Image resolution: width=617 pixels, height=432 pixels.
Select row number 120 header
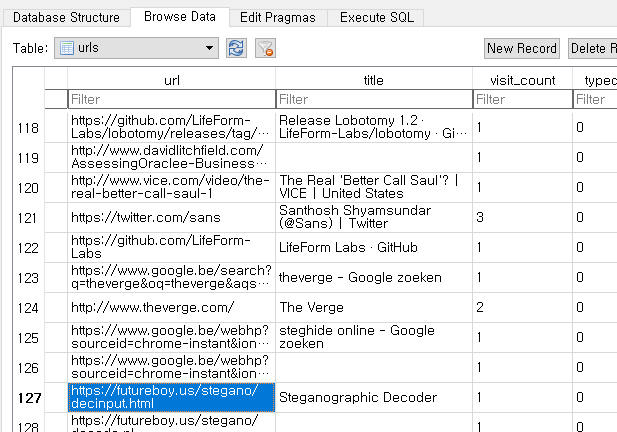[28, 188]
